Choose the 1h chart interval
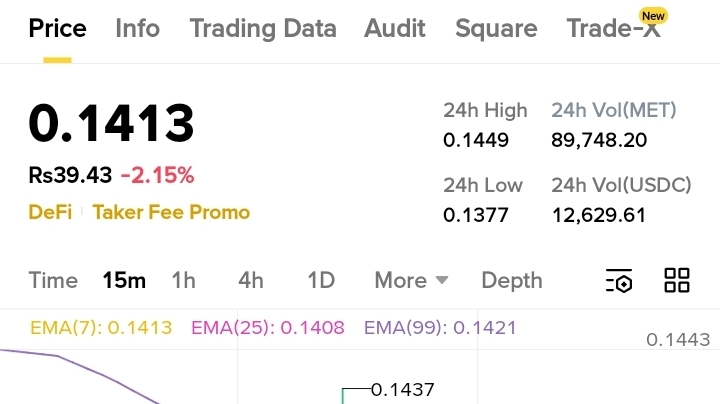This screenshot has height=404, width=720. tap(183, 281)
